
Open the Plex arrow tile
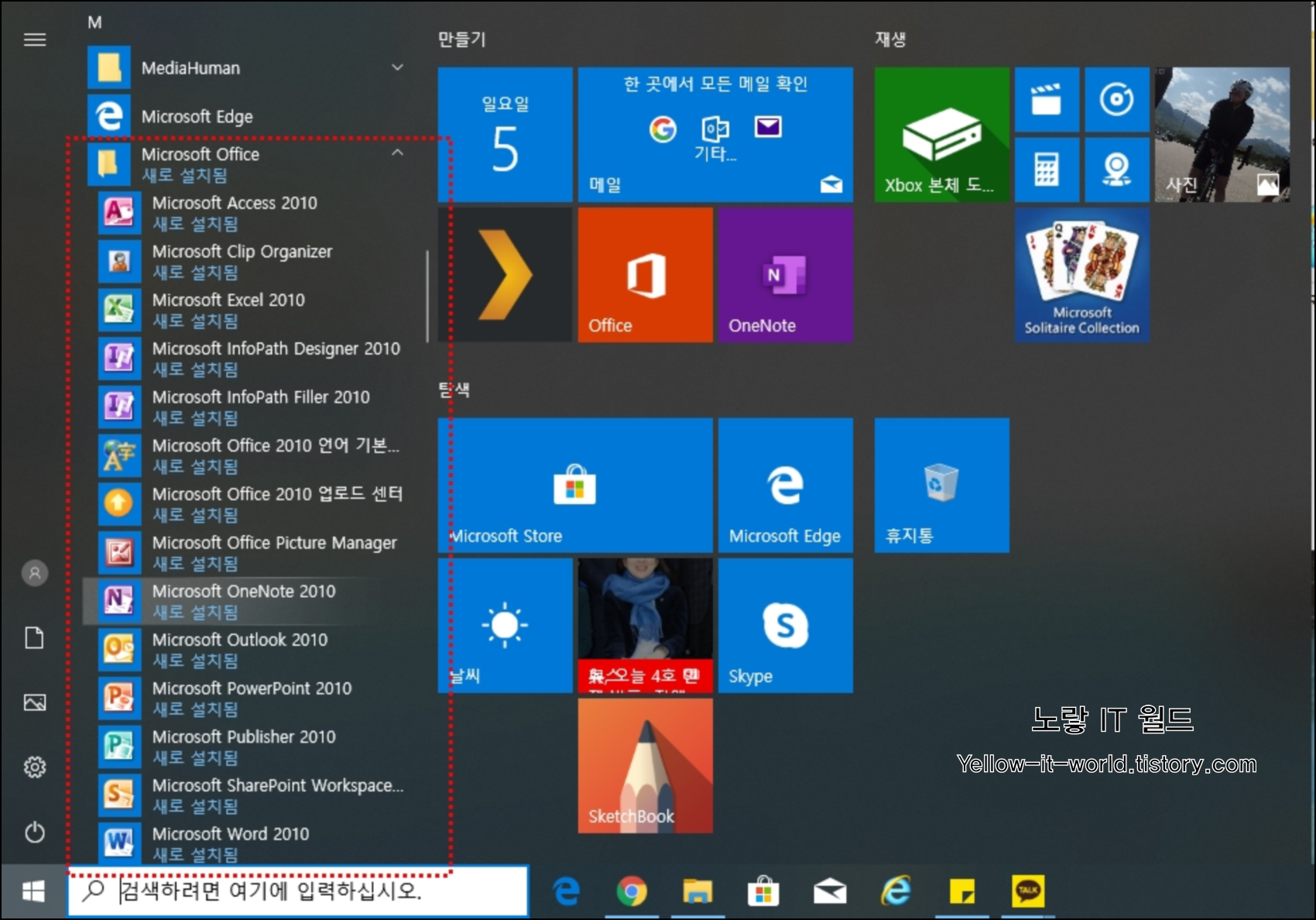pos(505,275)
